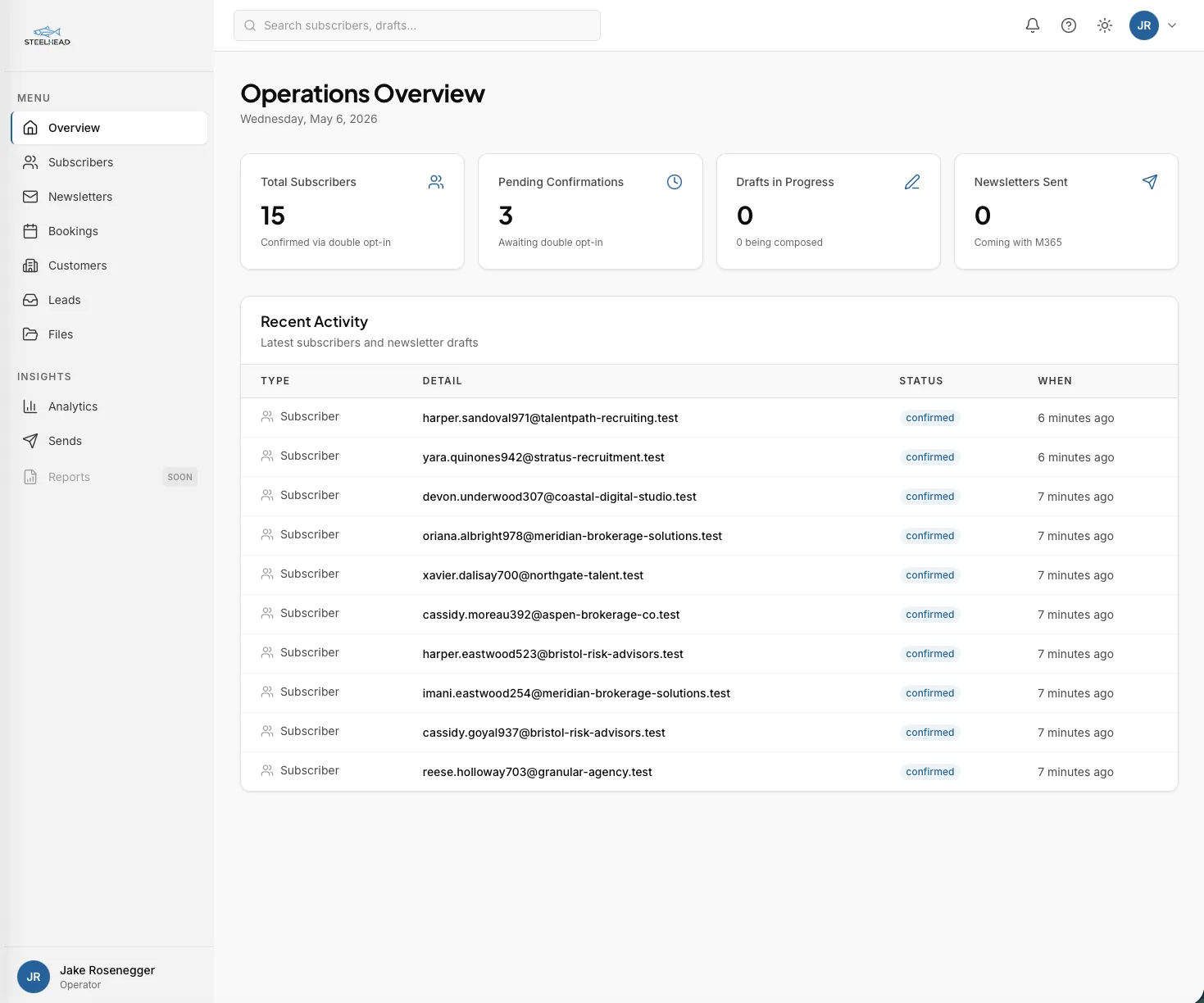The height and width of the screenshot is (1003, 1204).
Task: Click the Pending Confirmations clock icon
Action: click(675, 182)
